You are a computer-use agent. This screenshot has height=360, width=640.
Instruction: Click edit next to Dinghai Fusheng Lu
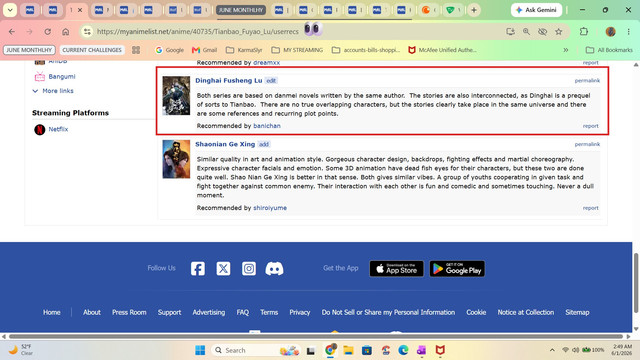tap(271, 81)
